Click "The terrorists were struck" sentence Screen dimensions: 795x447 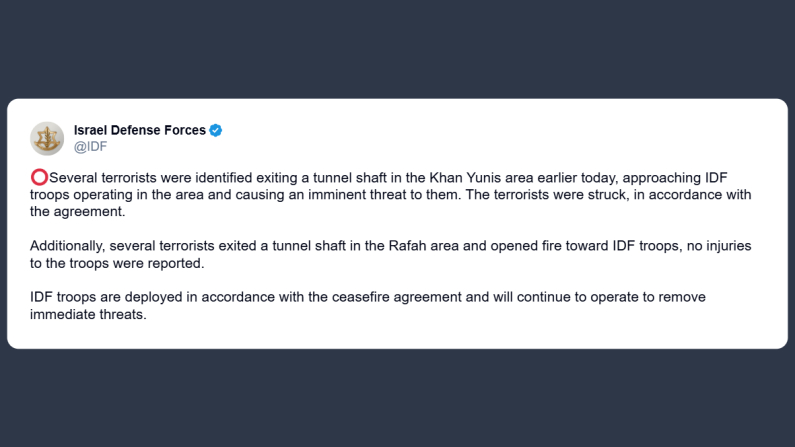click(541, 194)
